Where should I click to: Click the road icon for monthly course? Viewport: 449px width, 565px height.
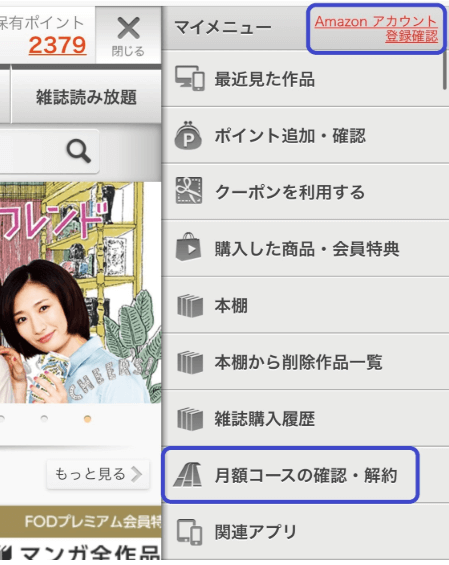(187, 475)
